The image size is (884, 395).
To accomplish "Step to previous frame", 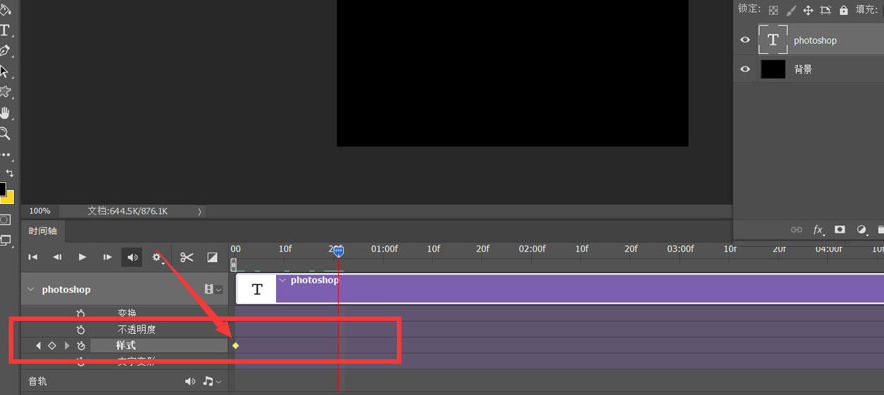I will point(58,258).
